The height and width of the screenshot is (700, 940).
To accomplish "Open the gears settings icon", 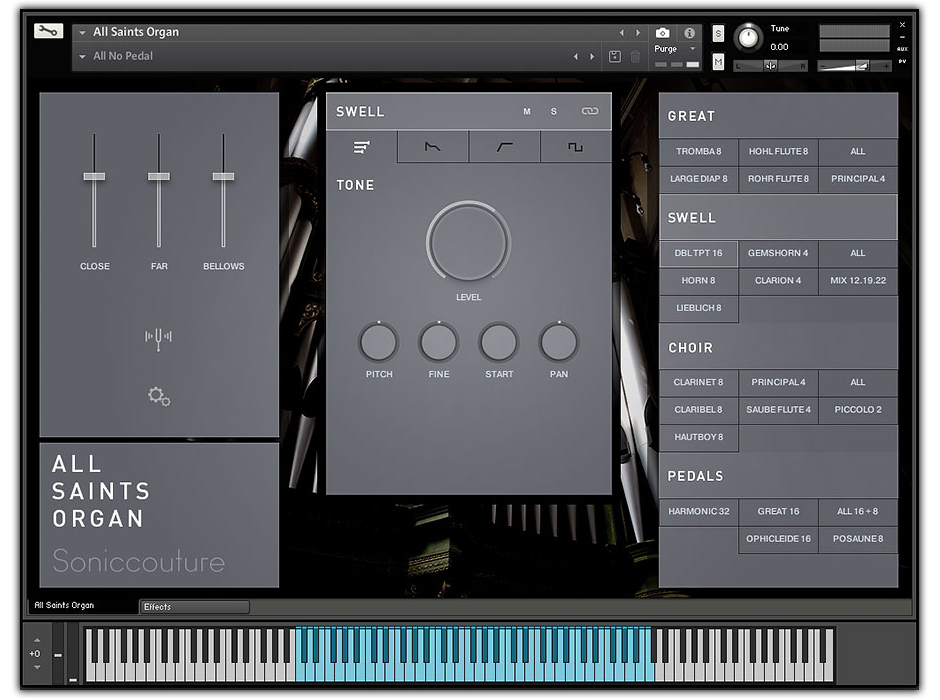I will [159, 396].
